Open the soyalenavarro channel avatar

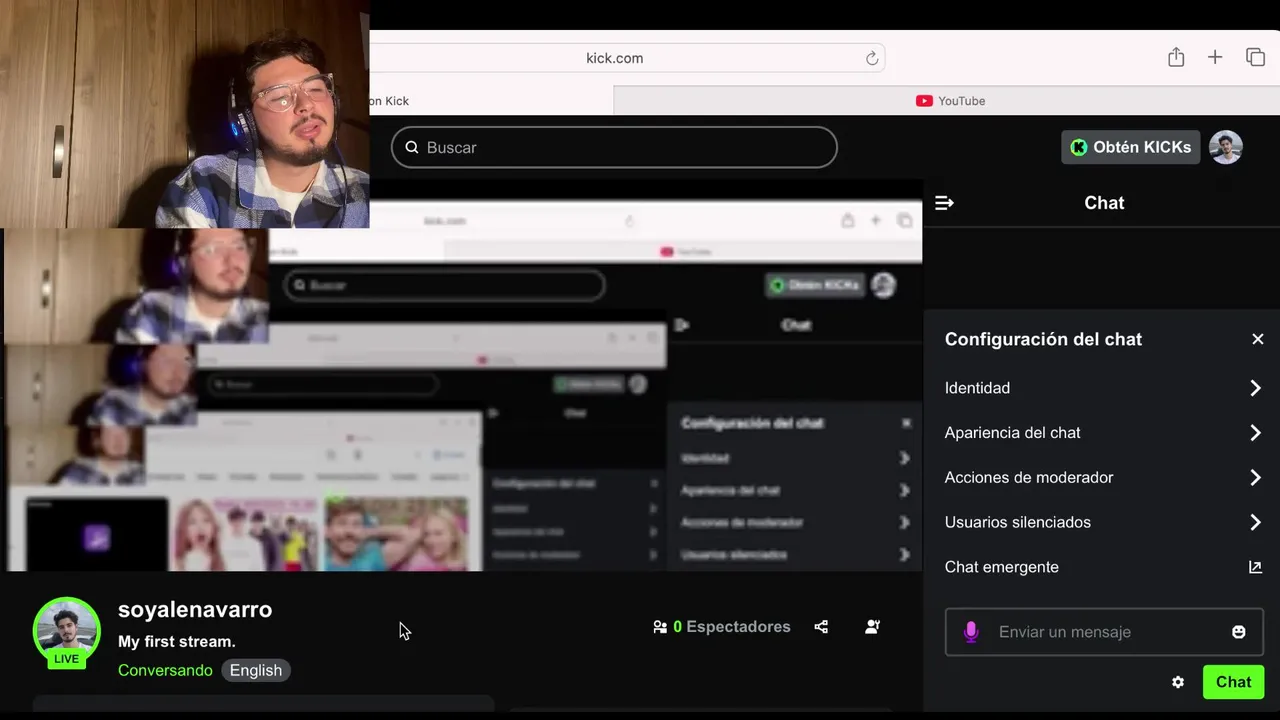tap(67, 632)
